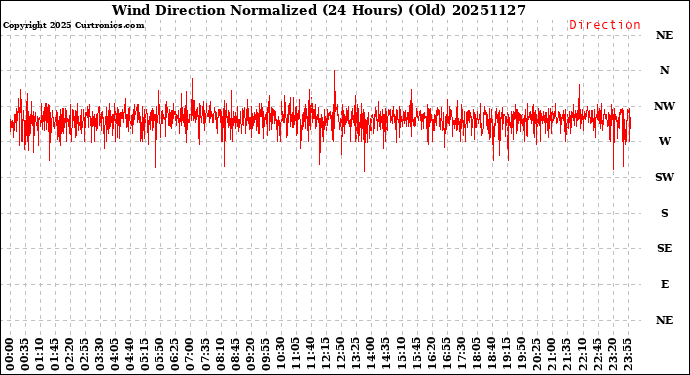The width and height of the screenshot is (690, 375).
Task: Click the "14:00" time label
Action: [x=371, y=355]
